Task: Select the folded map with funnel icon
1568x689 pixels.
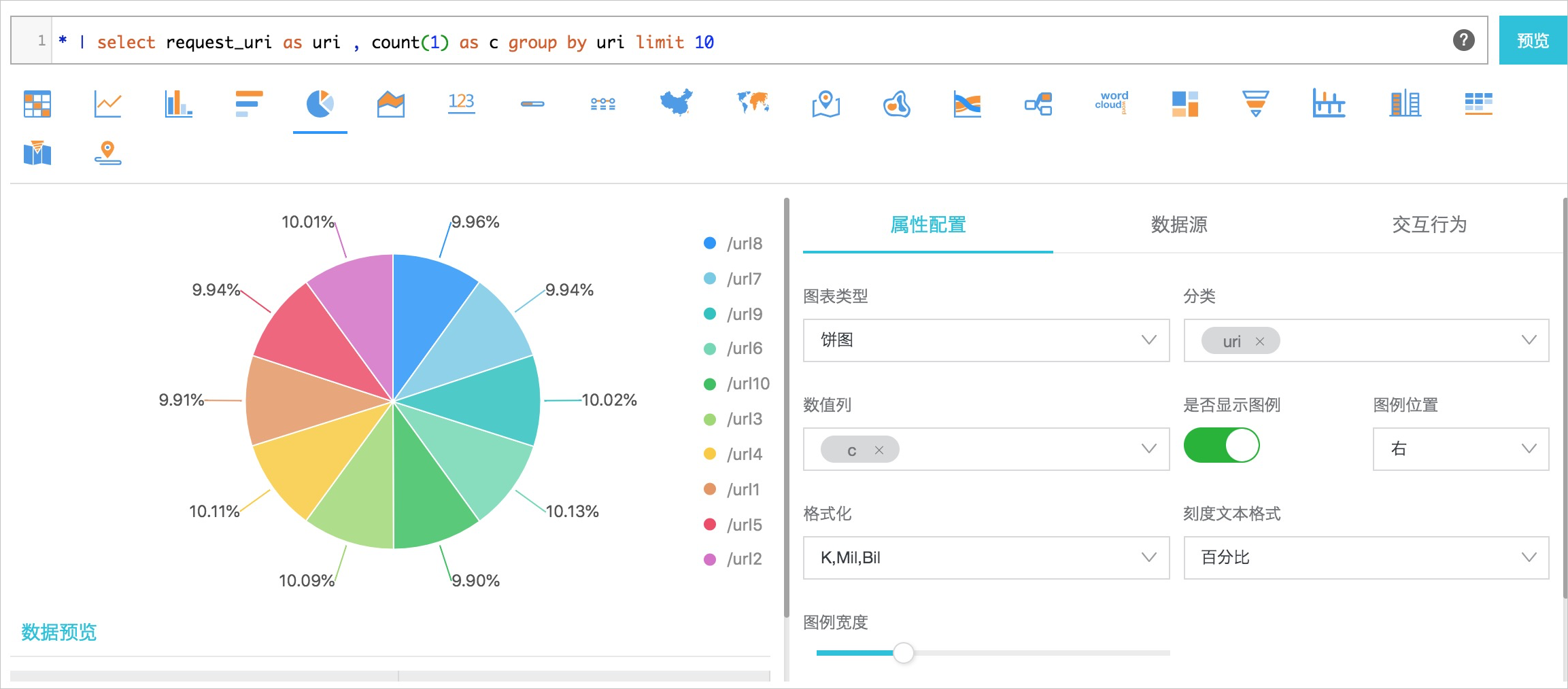Action: tap(37, 153)
